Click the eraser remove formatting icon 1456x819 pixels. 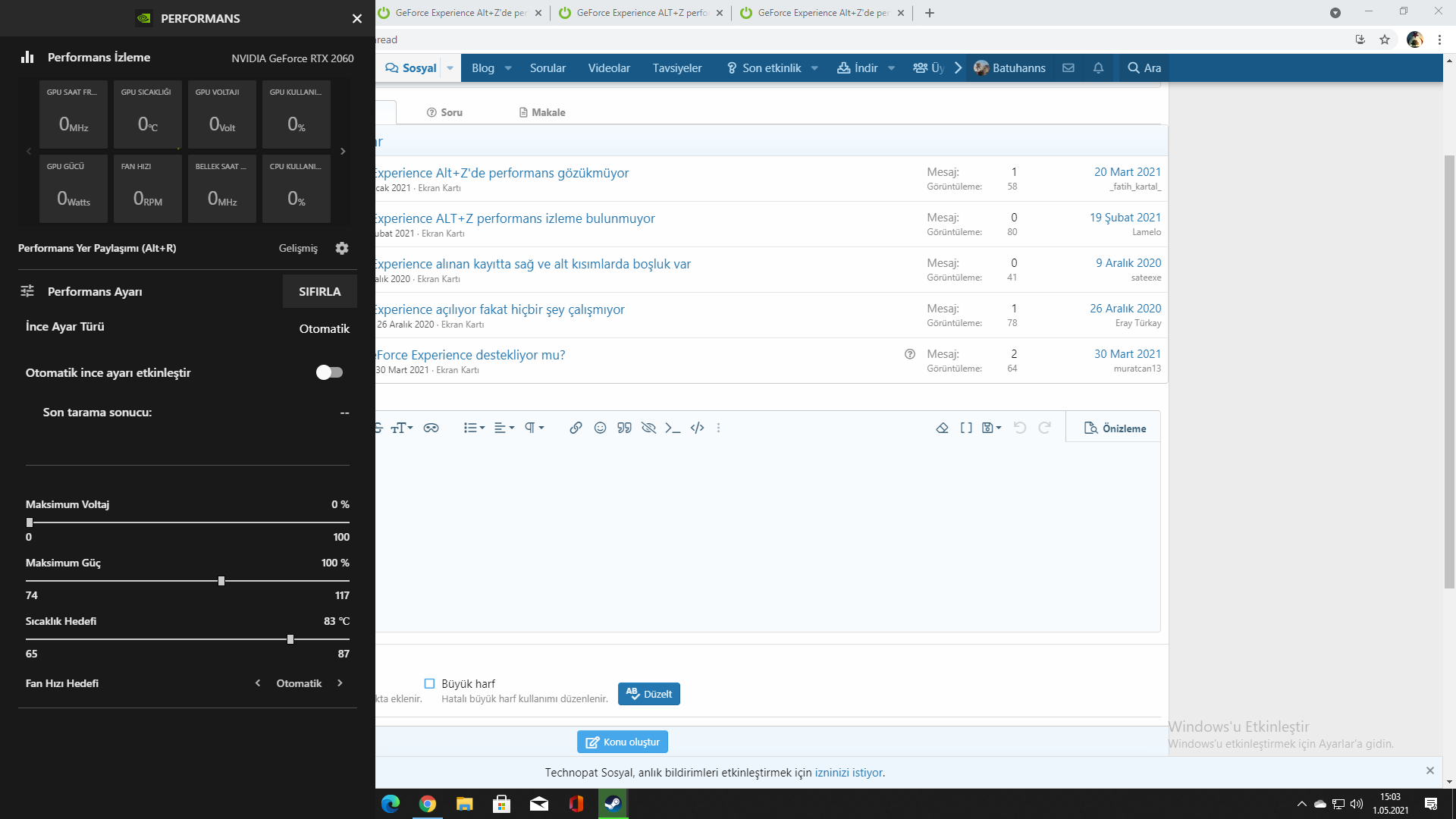tap(942, 428)
